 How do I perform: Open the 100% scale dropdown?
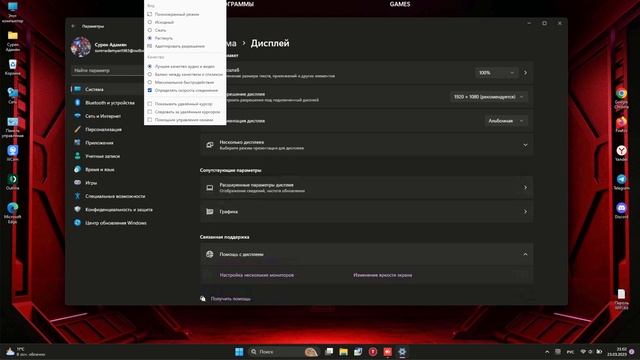(496, 73)
